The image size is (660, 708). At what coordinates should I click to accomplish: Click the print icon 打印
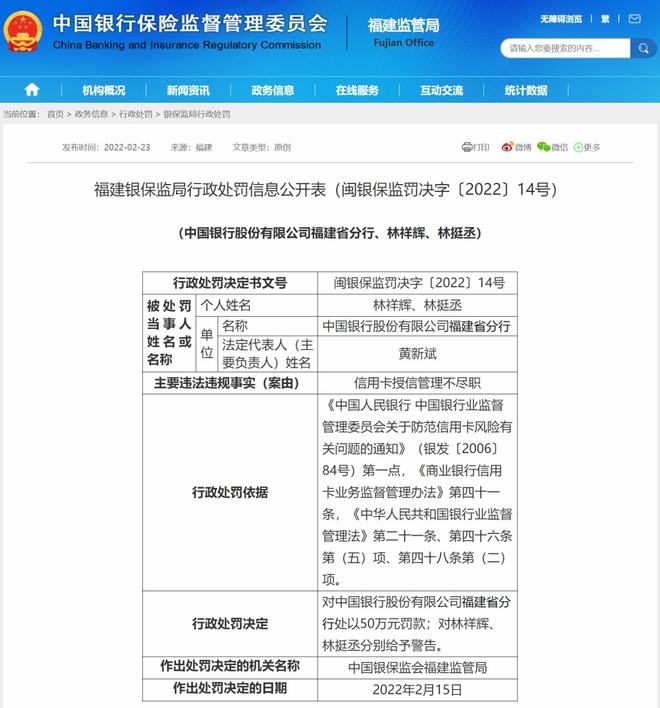point(475,147)
